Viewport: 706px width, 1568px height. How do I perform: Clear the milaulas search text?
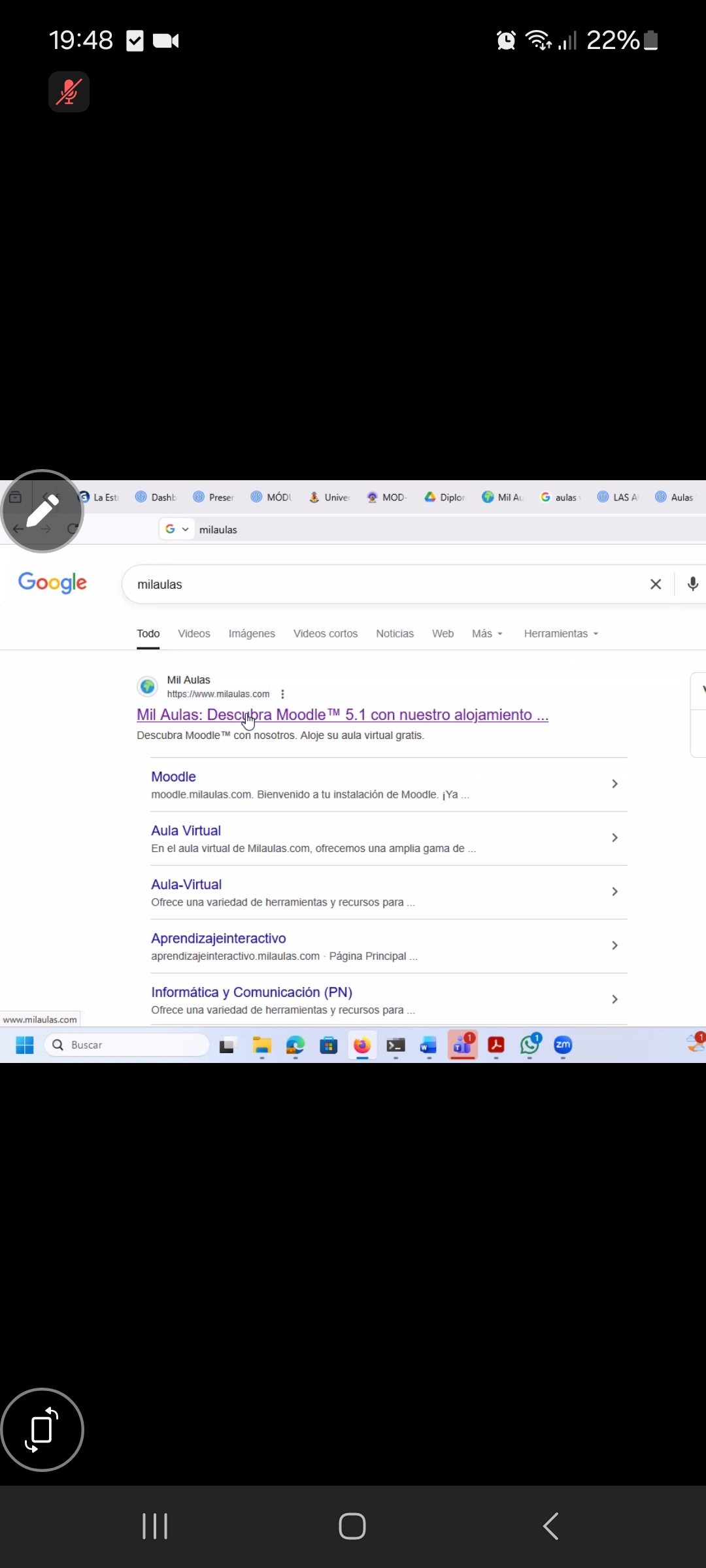tap(656, 584)
